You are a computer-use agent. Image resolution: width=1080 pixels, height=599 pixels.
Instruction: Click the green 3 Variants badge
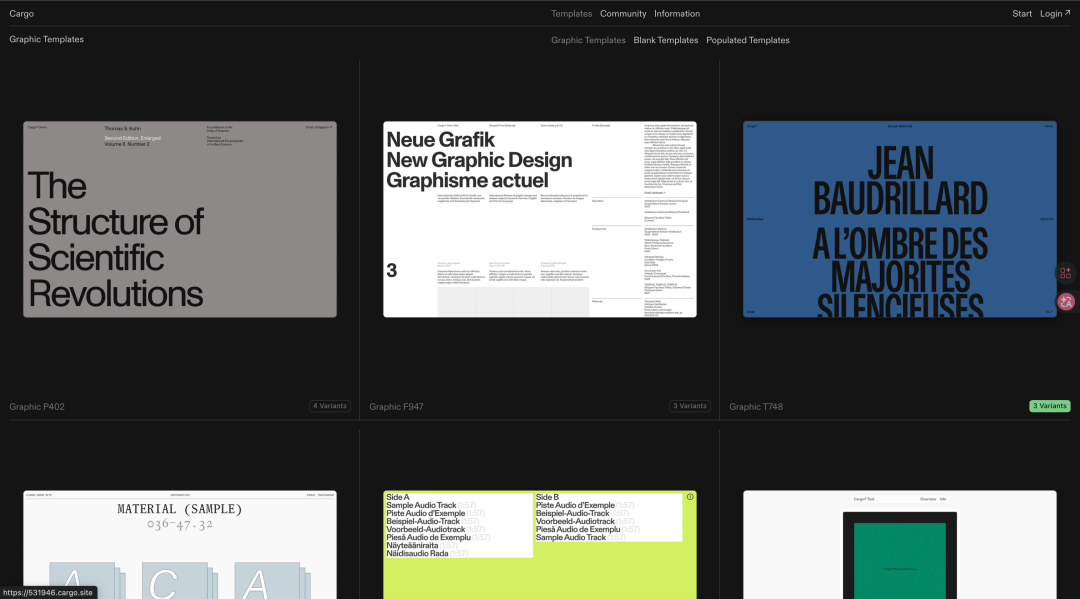(x=1049, y=406)
